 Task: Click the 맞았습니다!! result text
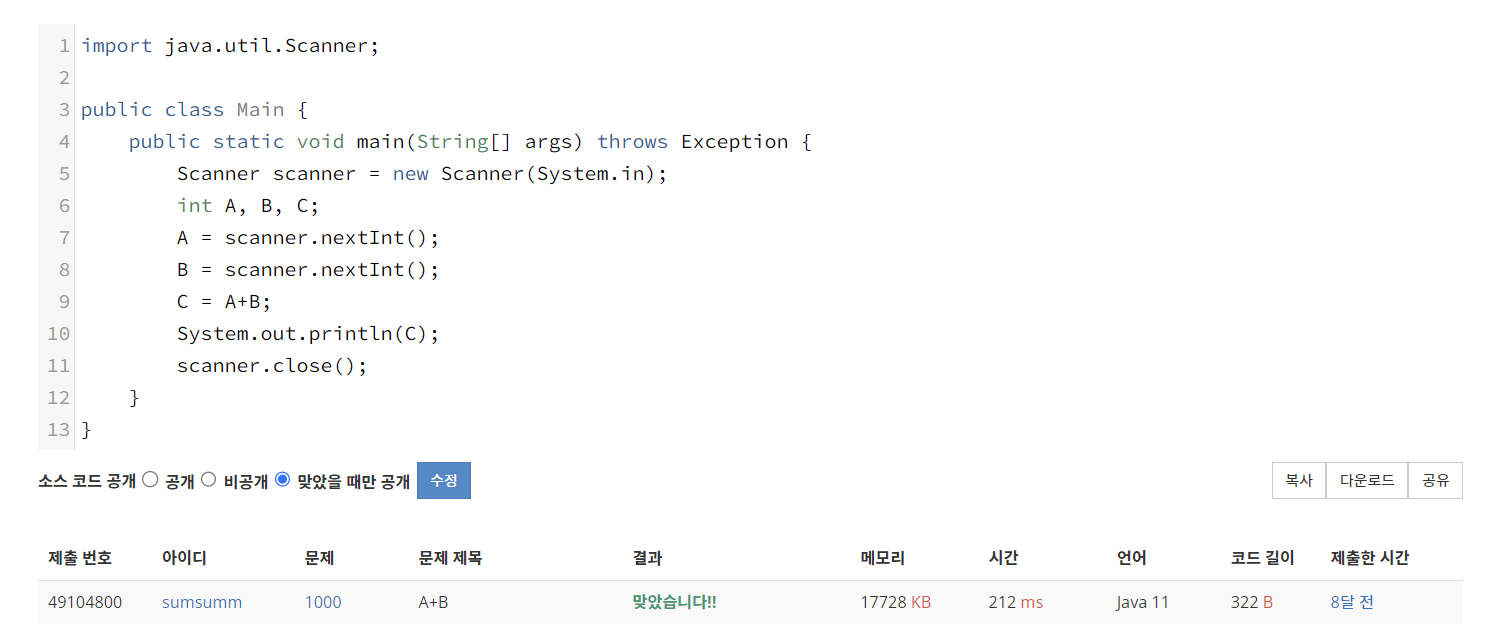coord(674,602)
